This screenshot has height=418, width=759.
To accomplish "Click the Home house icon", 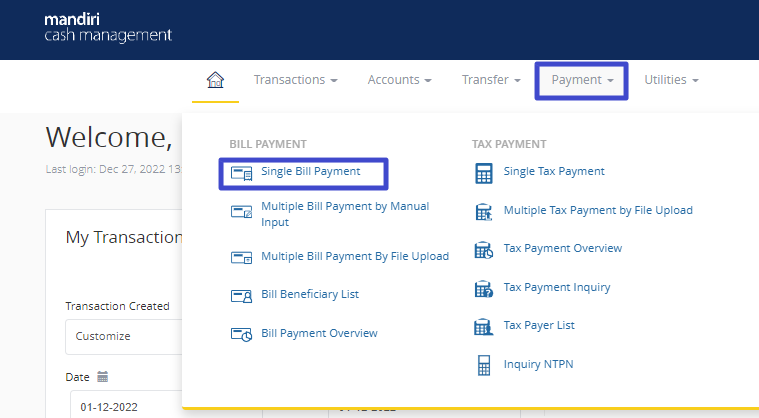I will click(x=215, y=80).
